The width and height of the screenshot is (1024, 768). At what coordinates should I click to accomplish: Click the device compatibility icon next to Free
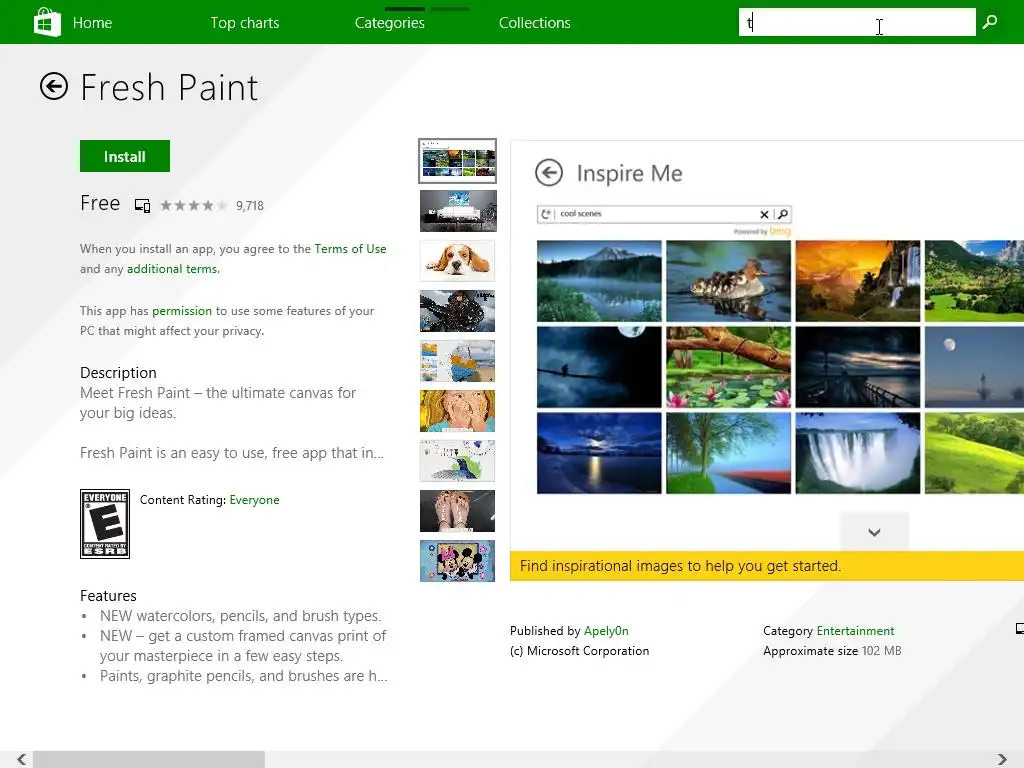pyautogui.click(x=142, y=206)
